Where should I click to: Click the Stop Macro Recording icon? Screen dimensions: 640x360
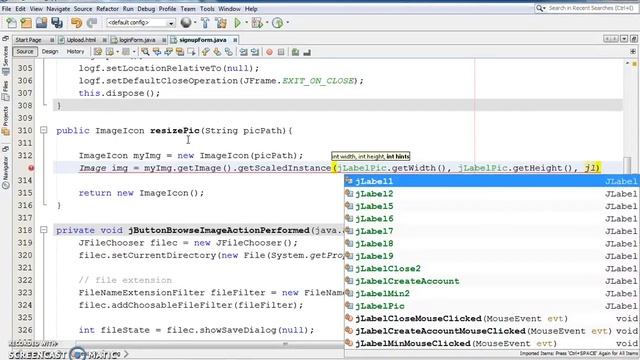point(281,52)
